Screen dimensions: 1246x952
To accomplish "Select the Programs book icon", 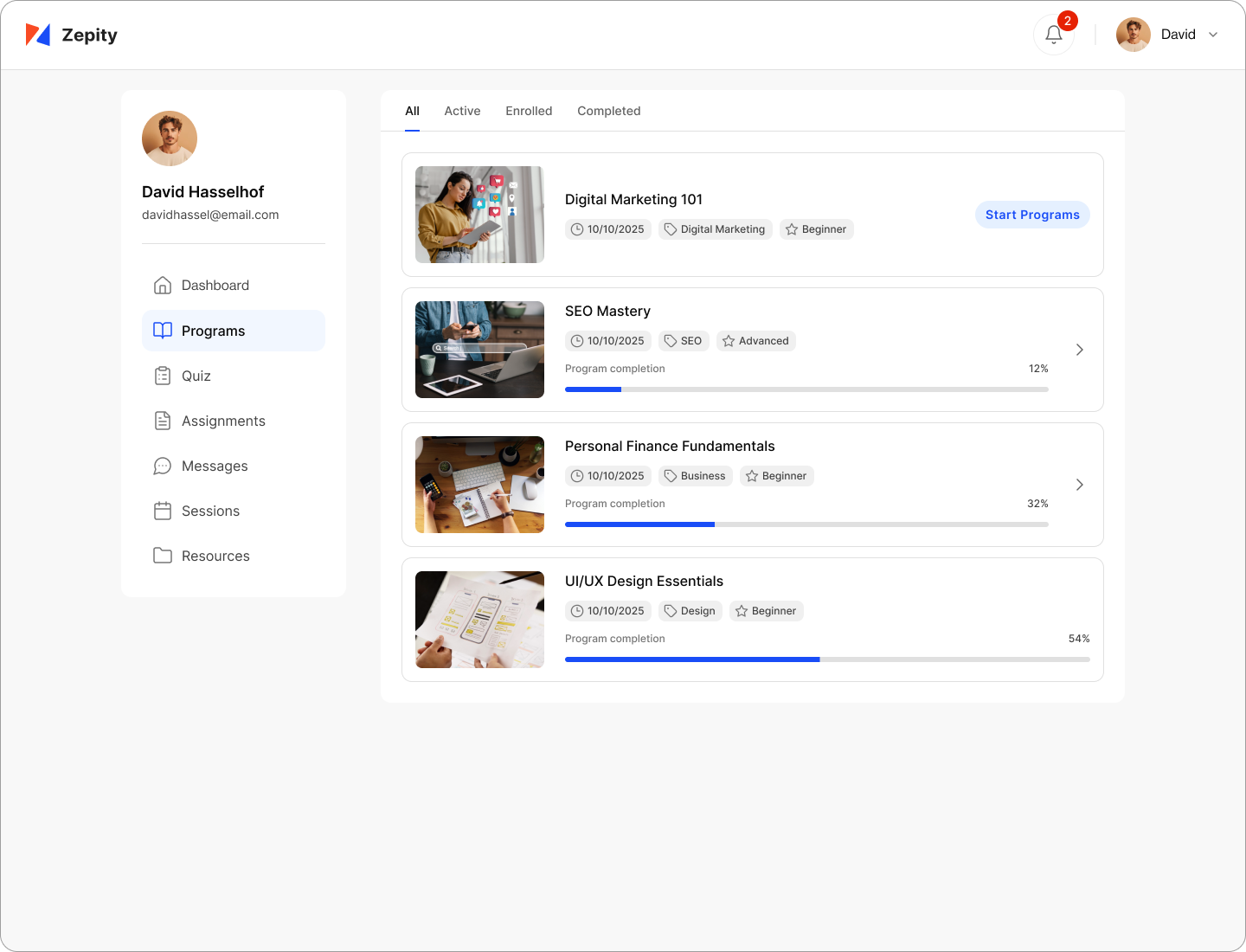I will pyautogui.click(x=163, y=331).
